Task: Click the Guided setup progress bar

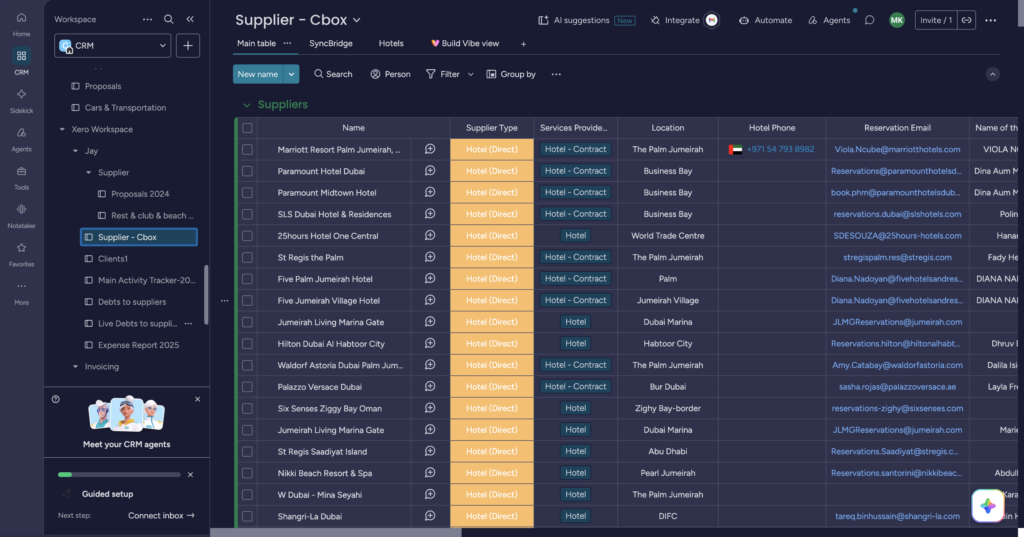Action: pos(119,474)
